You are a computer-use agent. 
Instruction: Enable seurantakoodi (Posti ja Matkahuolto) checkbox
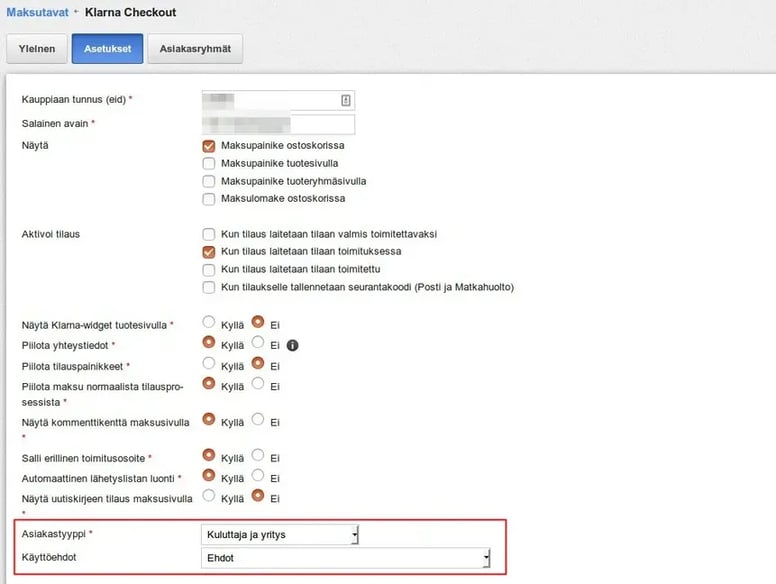pyautogui.click(x=209, y=288)
